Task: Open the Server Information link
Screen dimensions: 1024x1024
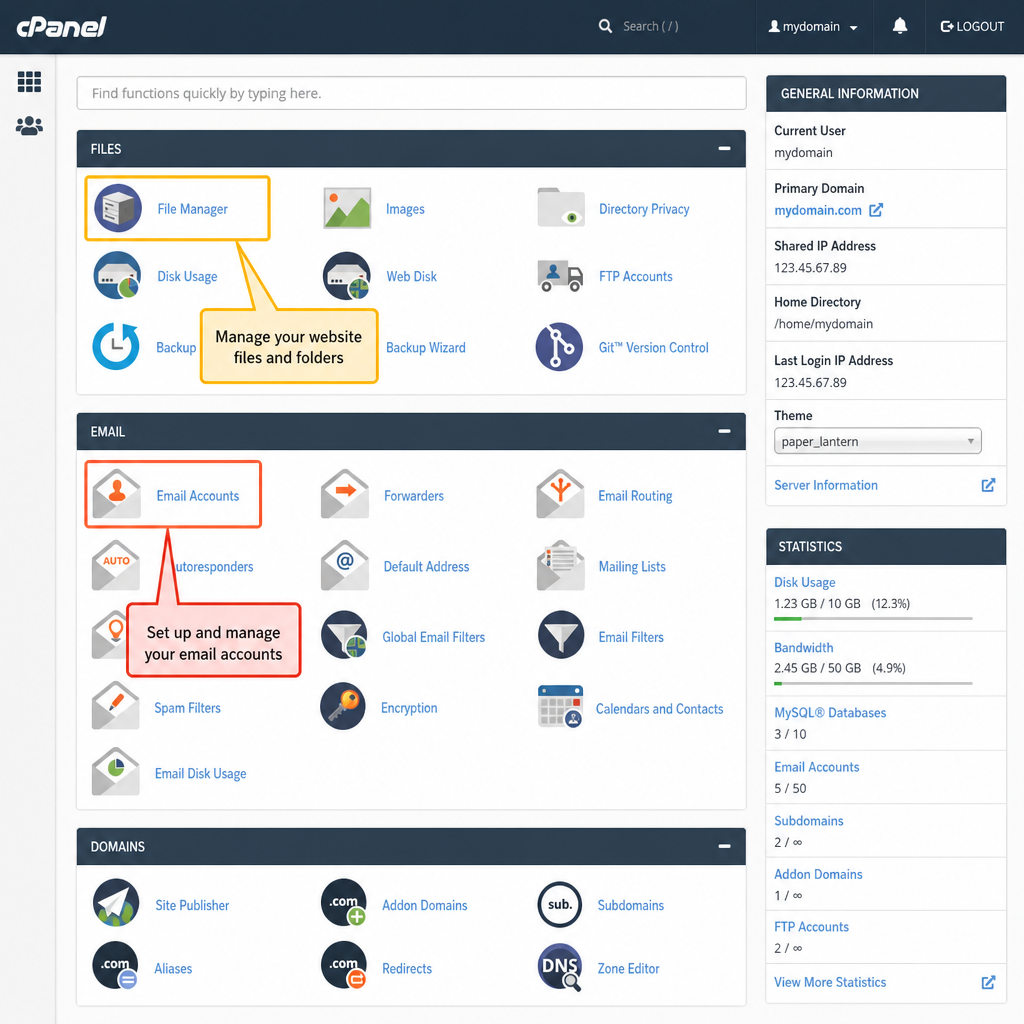Action: point(825,485)
